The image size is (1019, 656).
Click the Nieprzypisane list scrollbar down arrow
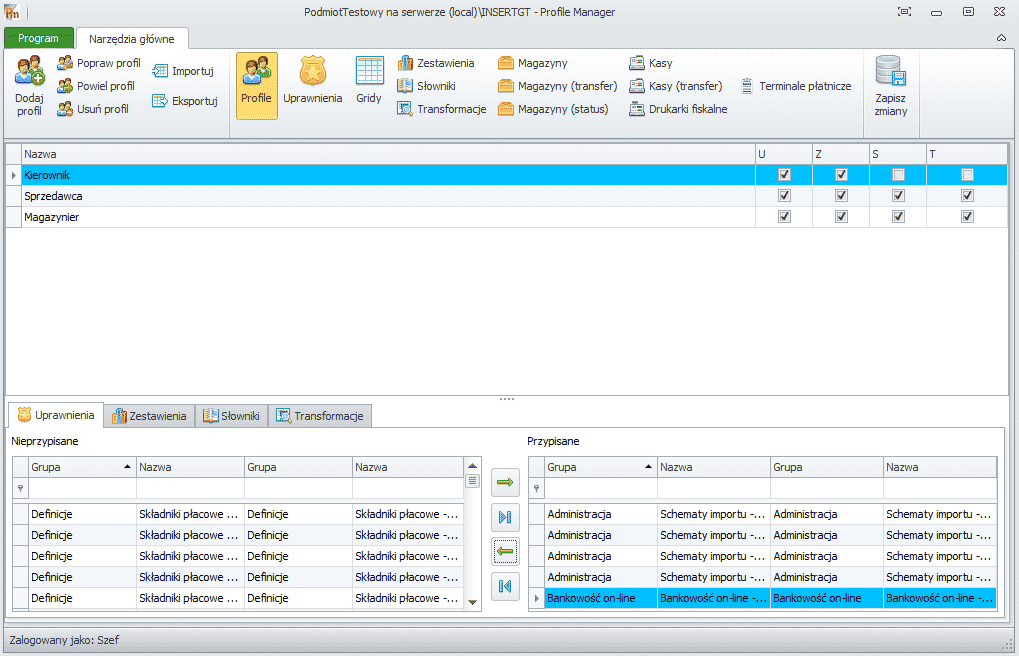(x=472, y=602)
